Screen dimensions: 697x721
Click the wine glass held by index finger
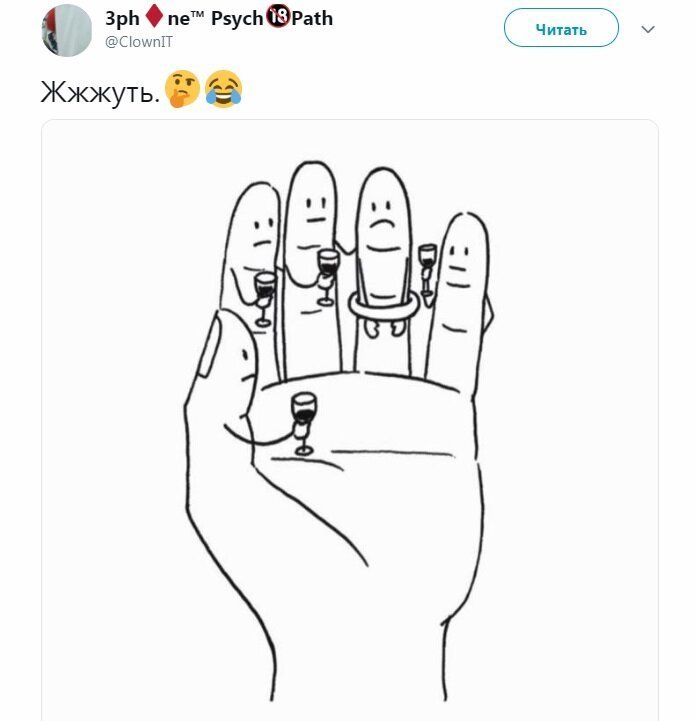(x=265, y=298)
